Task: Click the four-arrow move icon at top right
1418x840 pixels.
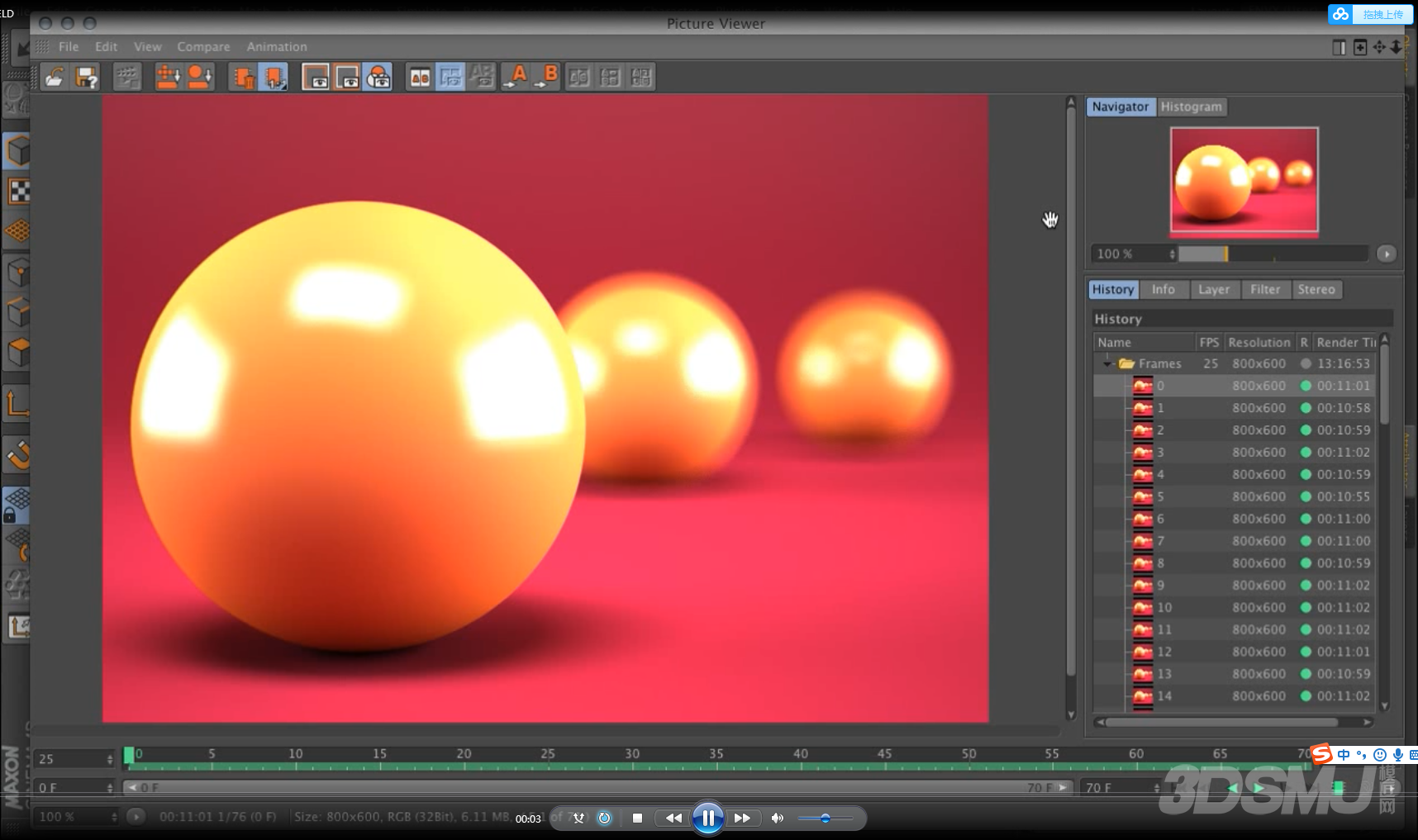Action: (x=1379, y=47)
